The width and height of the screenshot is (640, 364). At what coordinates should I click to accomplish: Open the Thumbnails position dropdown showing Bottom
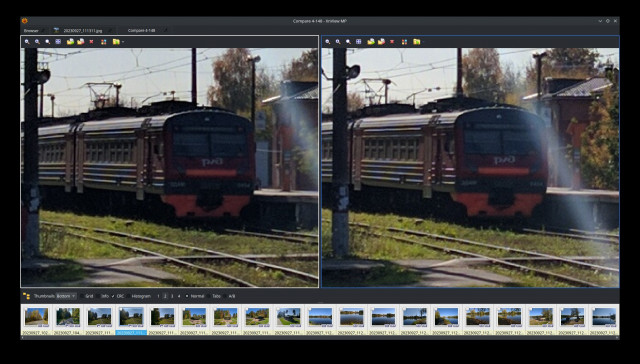tap(66, 296)
